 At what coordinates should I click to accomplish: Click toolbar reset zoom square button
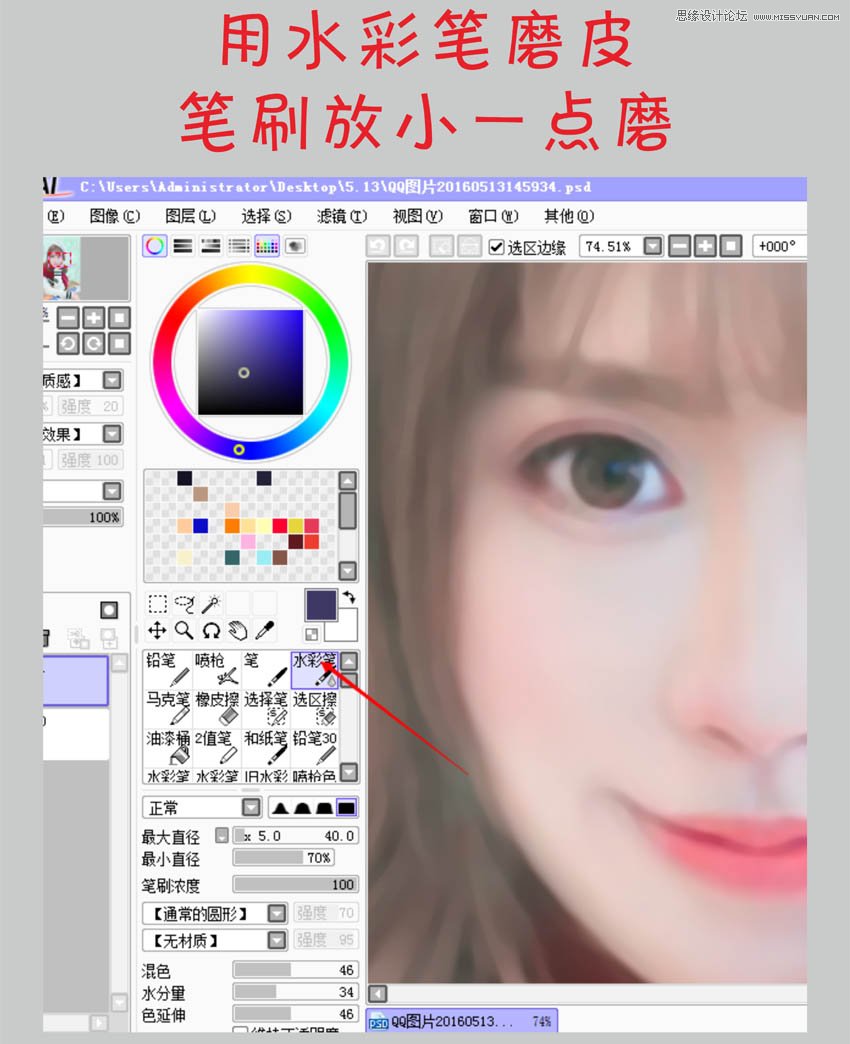click(x=731, y=246)
